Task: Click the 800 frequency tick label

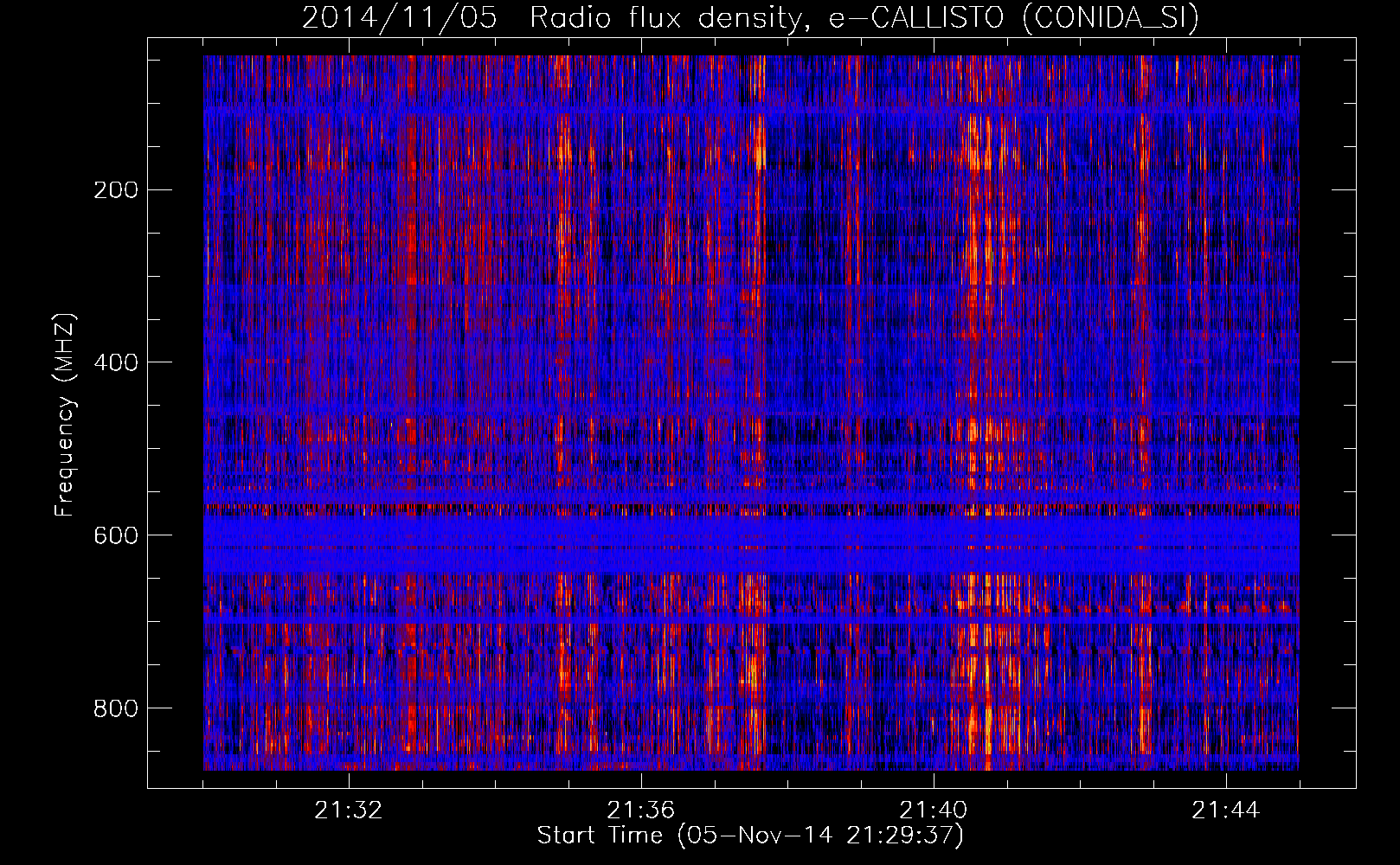Action: [116, 708]
